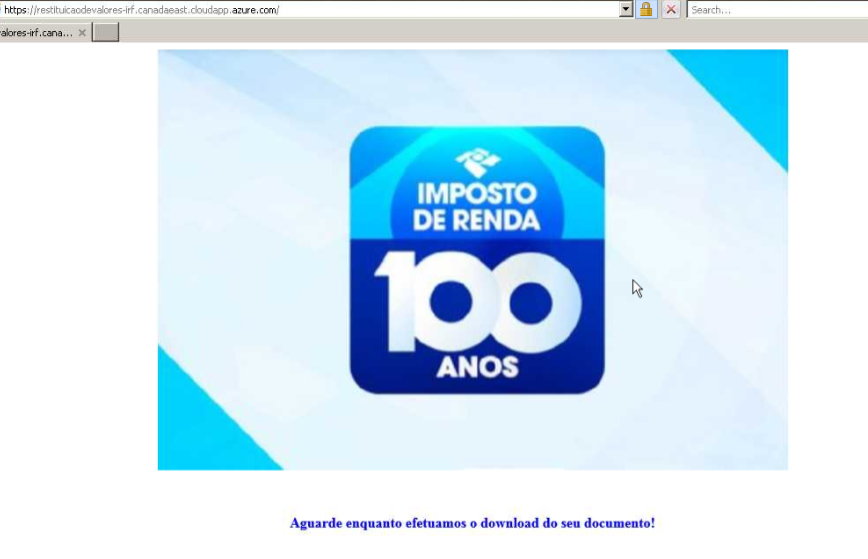Stop page loading with red X button

point(671,9)
